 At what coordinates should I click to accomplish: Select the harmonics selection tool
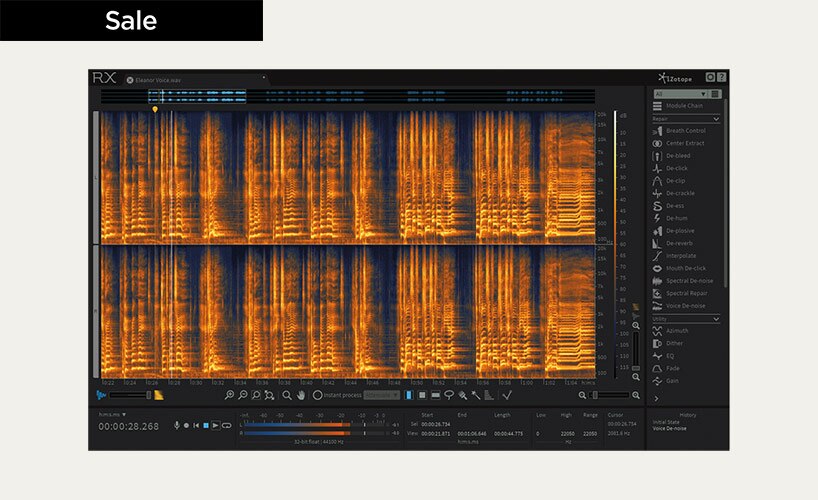point(489,396)
